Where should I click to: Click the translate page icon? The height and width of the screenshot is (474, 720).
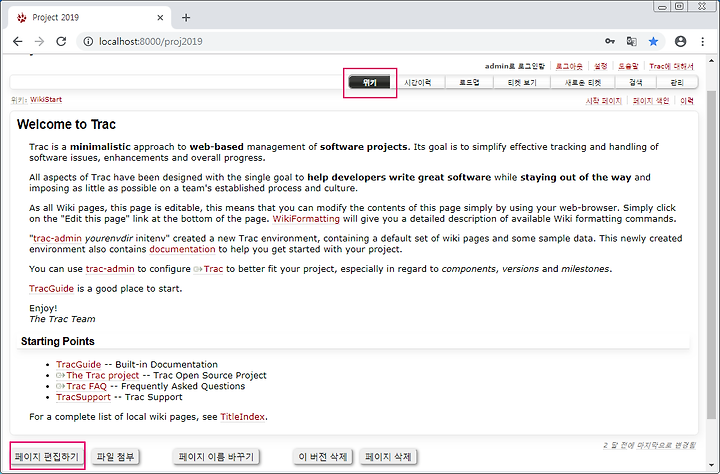click(631, 41)
